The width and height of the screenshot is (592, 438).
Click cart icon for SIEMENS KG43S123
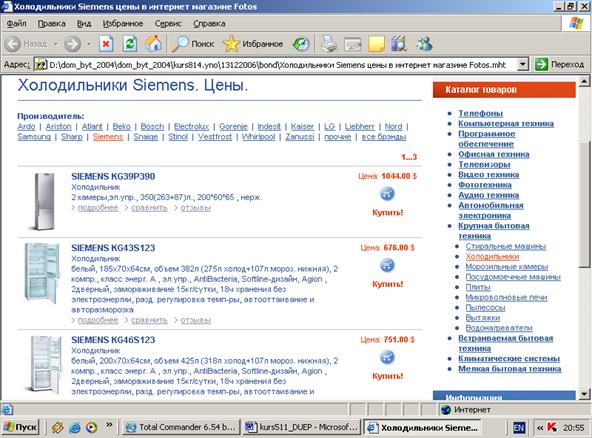coord(387,265)
